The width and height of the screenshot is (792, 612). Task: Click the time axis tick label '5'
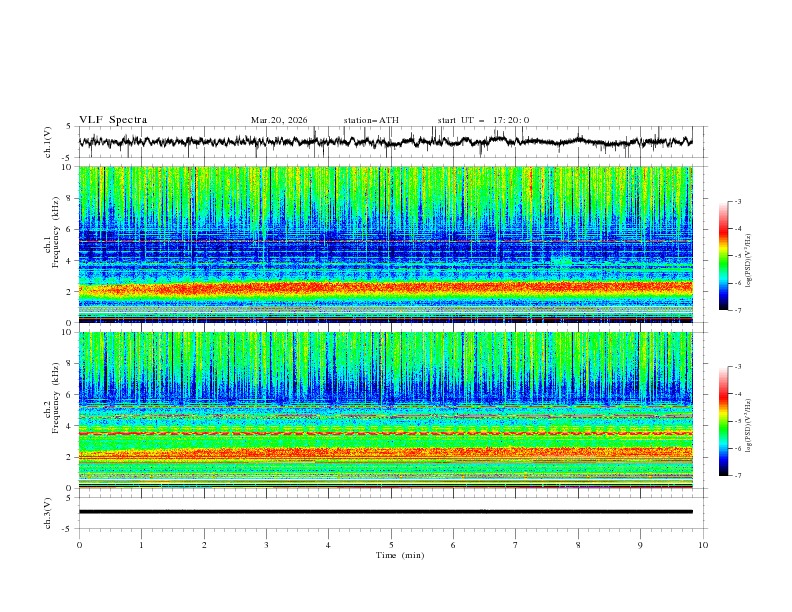[x=391, y=545]
